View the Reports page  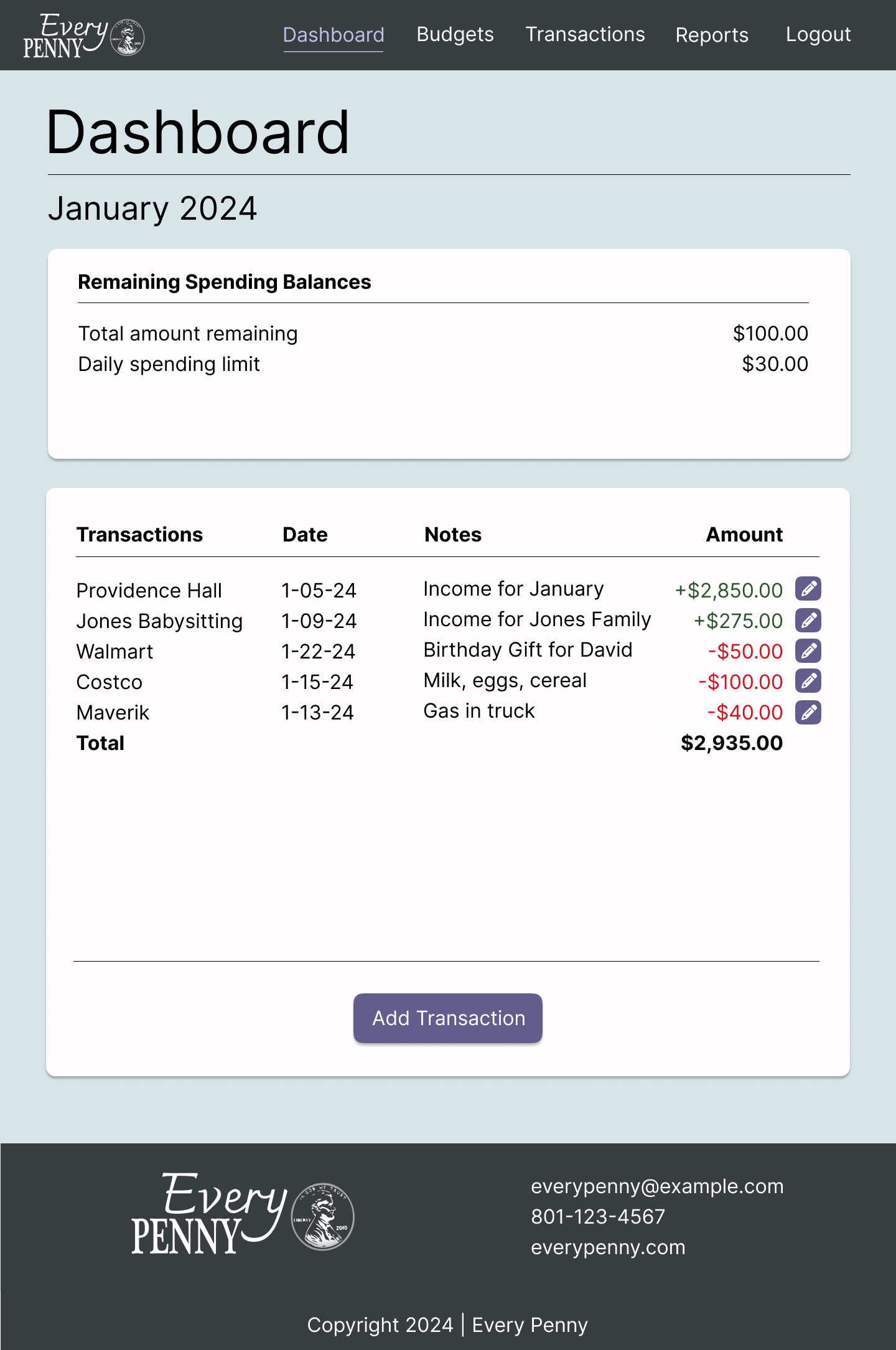[712, 35]
